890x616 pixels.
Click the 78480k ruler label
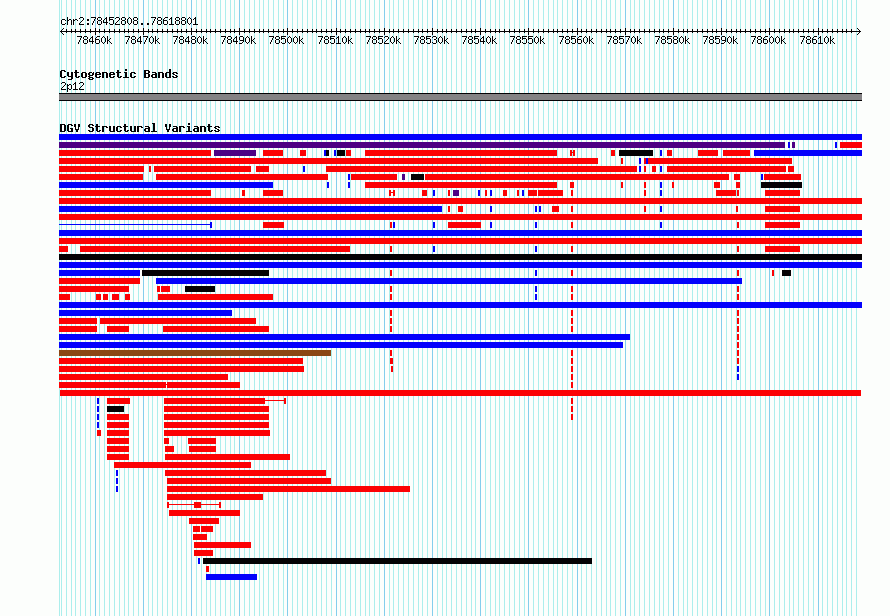(x=190, y=40)
